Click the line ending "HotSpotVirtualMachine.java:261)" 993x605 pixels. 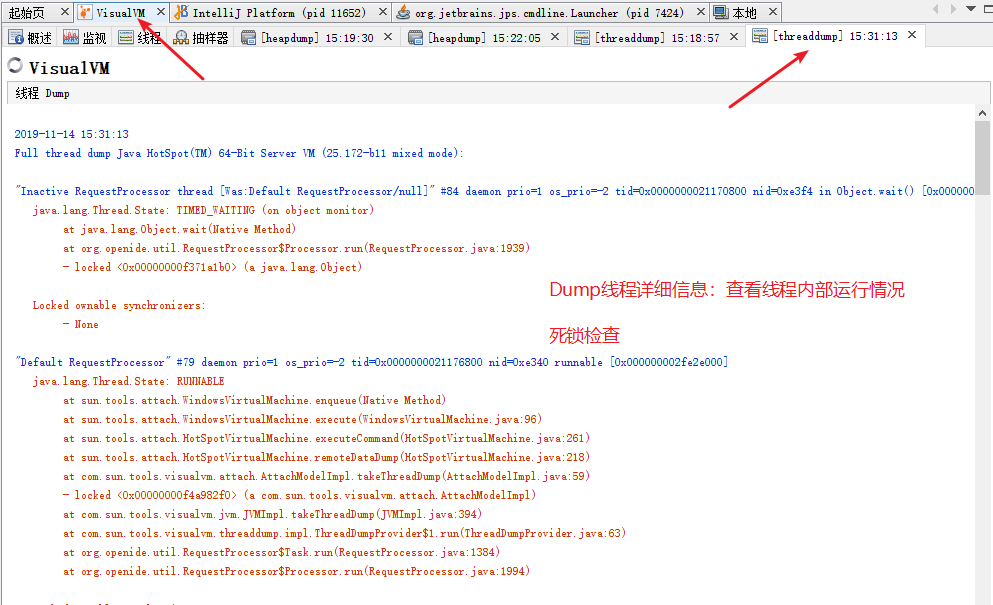327,438
